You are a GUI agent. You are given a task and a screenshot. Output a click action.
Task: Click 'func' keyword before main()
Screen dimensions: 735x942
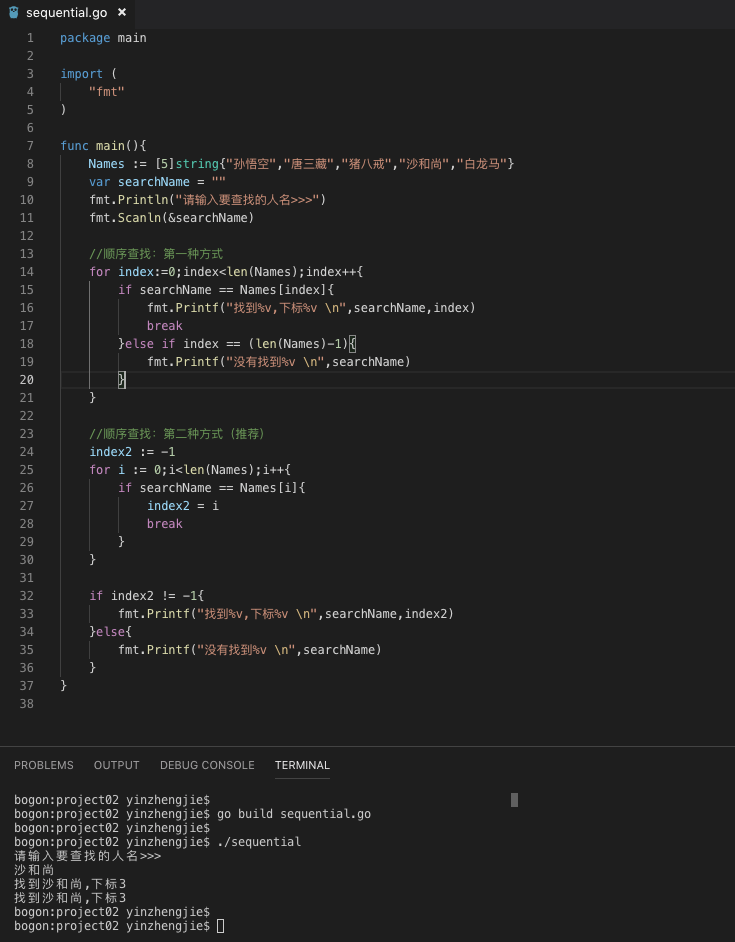(75, 145)
